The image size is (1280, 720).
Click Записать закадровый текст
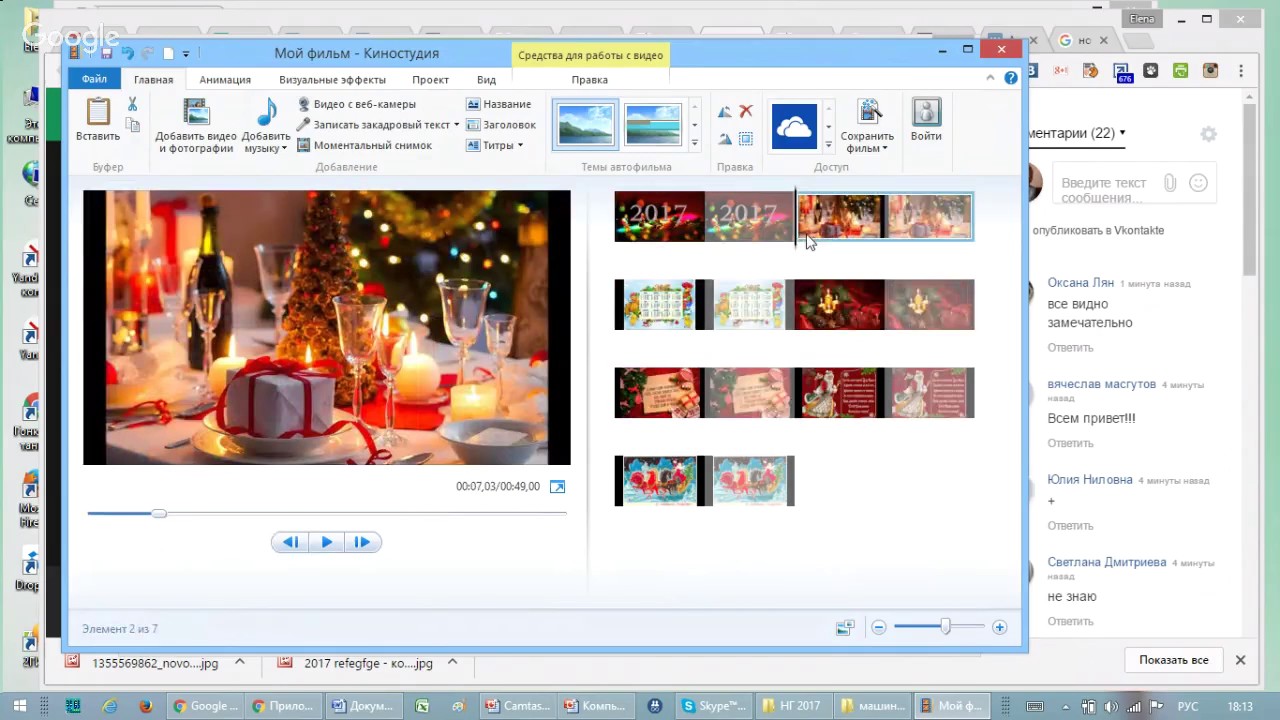(x=373, y=125)
